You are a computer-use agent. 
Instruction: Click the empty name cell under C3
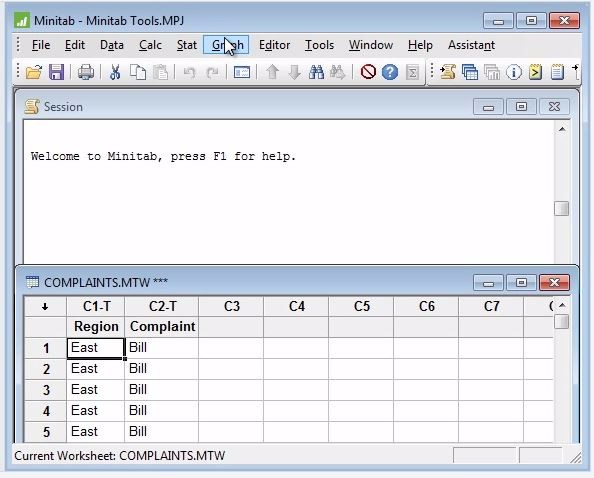click(x=231, y=326)
